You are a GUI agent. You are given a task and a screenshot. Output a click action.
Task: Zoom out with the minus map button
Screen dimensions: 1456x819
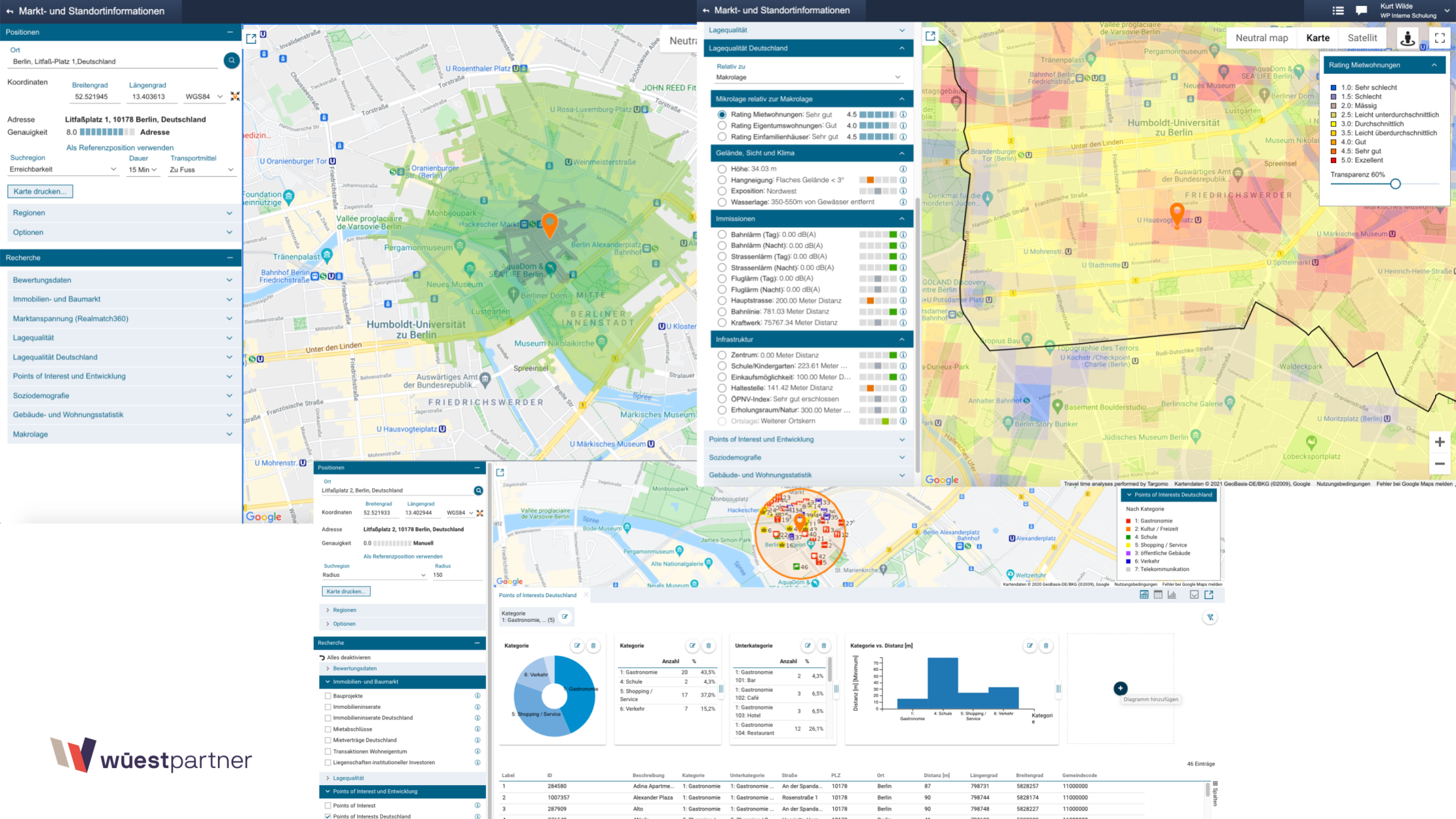[x=1440, y=463]
